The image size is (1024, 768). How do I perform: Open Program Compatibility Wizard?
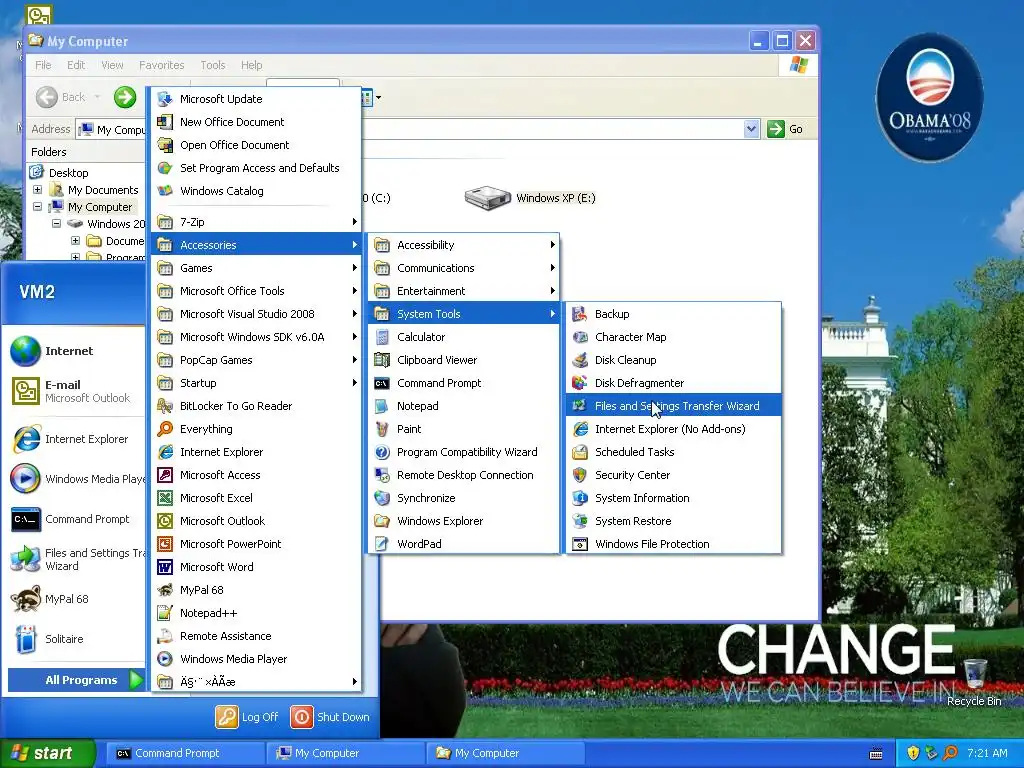coord(464,452)
